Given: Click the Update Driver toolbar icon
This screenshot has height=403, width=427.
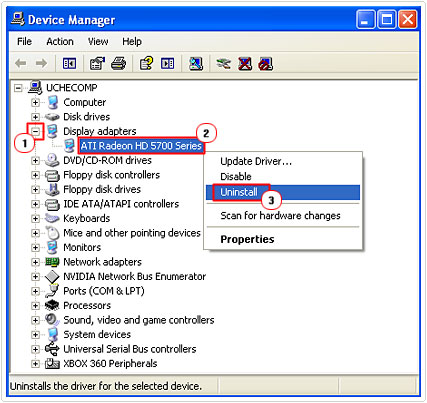Looking at the screenshot, I should point(223,63).
